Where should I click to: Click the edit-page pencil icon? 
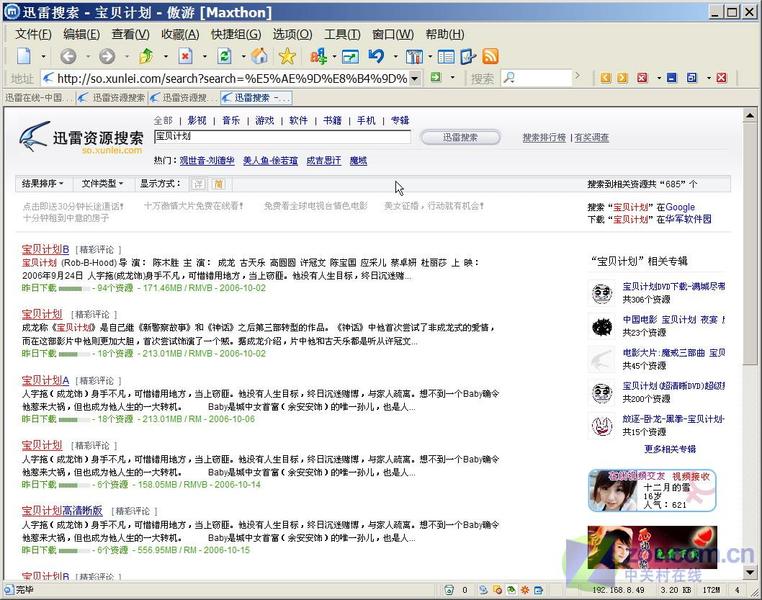pyautogui.click(x=468, y=56)
